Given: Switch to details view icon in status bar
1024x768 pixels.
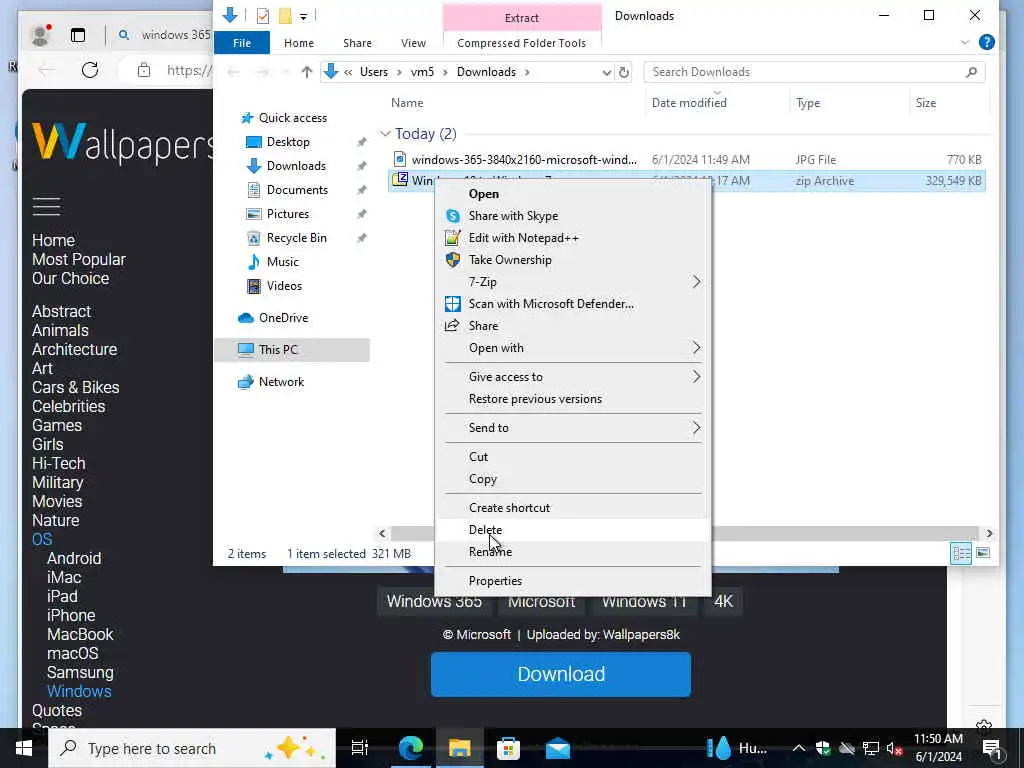Looking at the screenshot, I should 961,554.
